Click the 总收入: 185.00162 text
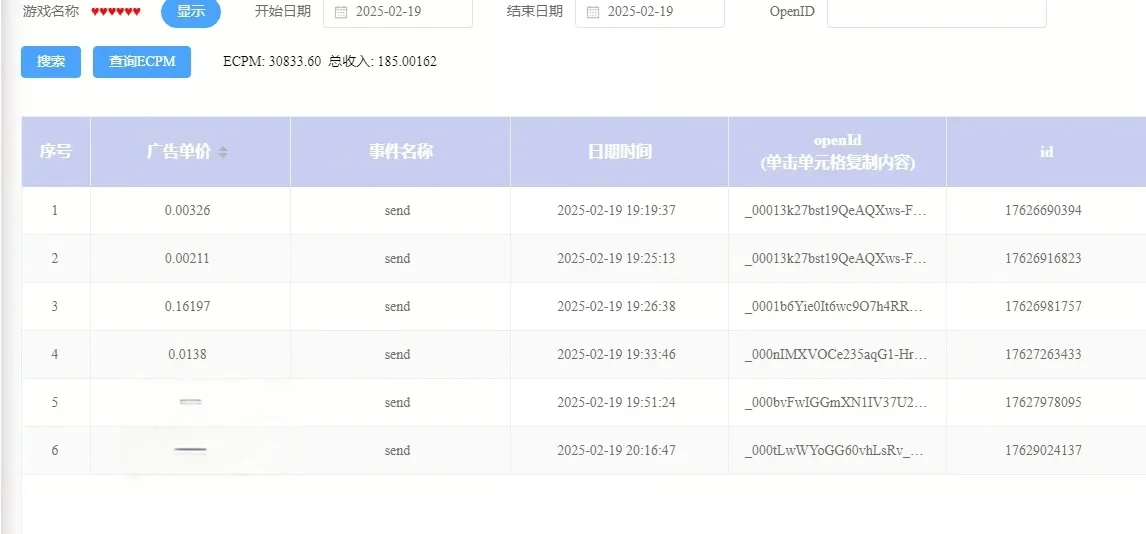Viewport: 1146px width, 534px height. pos(382,62)
